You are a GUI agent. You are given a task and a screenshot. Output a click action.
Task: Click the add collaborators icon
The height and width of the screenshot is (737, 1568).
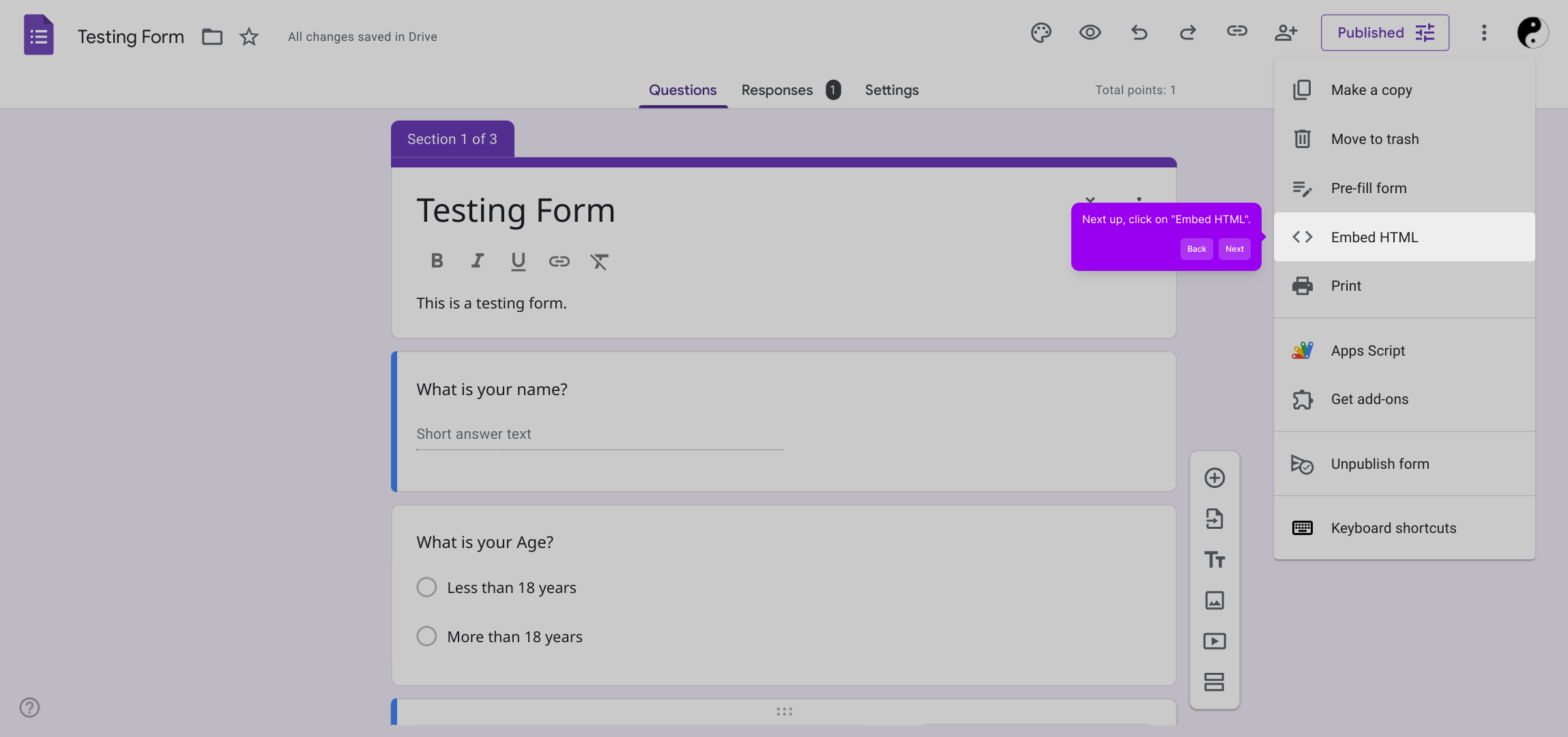pos(1286,33)
